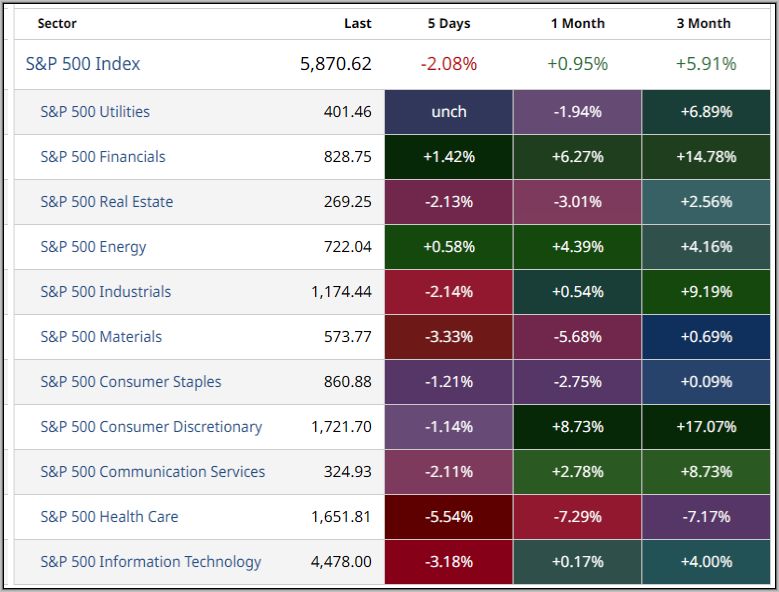Image resolution: width=779 pixels, height=592 pixels.
Task: Select S&P 500 Information Technology link
Action: 151,562
